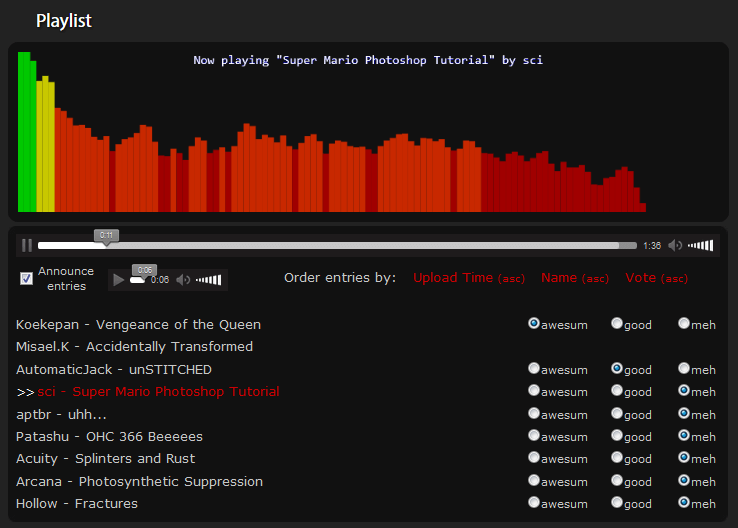Vote awesum for sci Super Mario tutorial
Viewport: 738px width, 528px height.
[534, 390]
